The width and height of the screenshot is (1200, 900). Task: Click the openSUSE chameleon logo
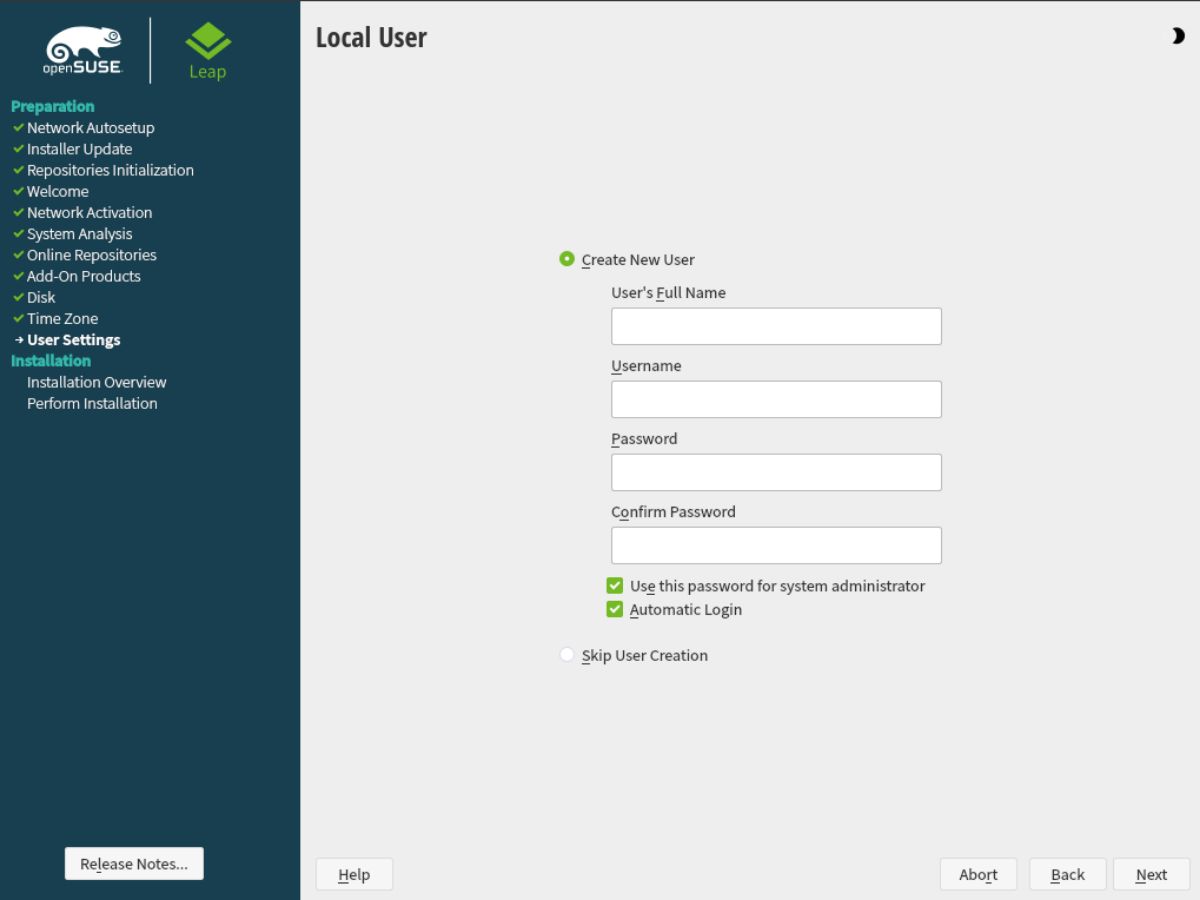85,45
